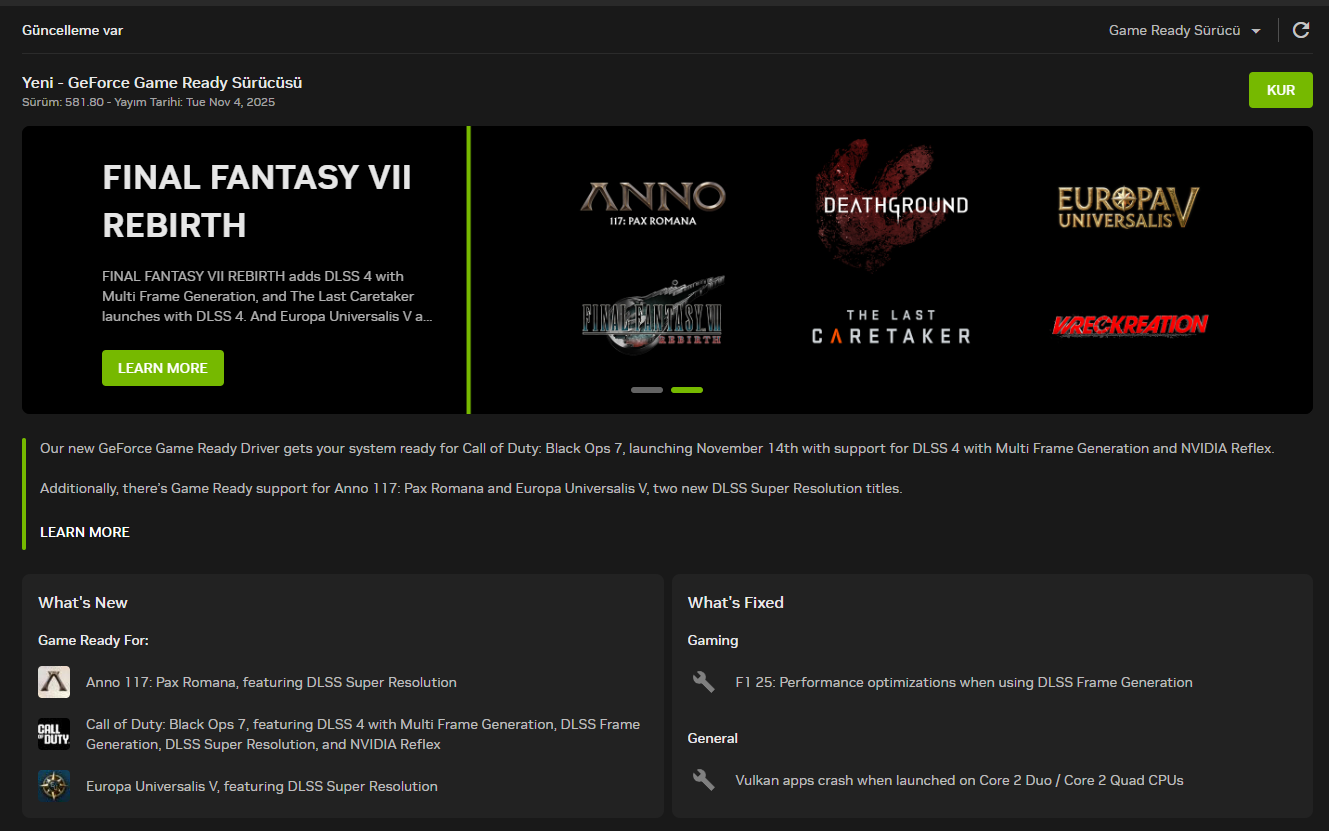Click wrench icon beside F1 25 fix

click(704, 682)
